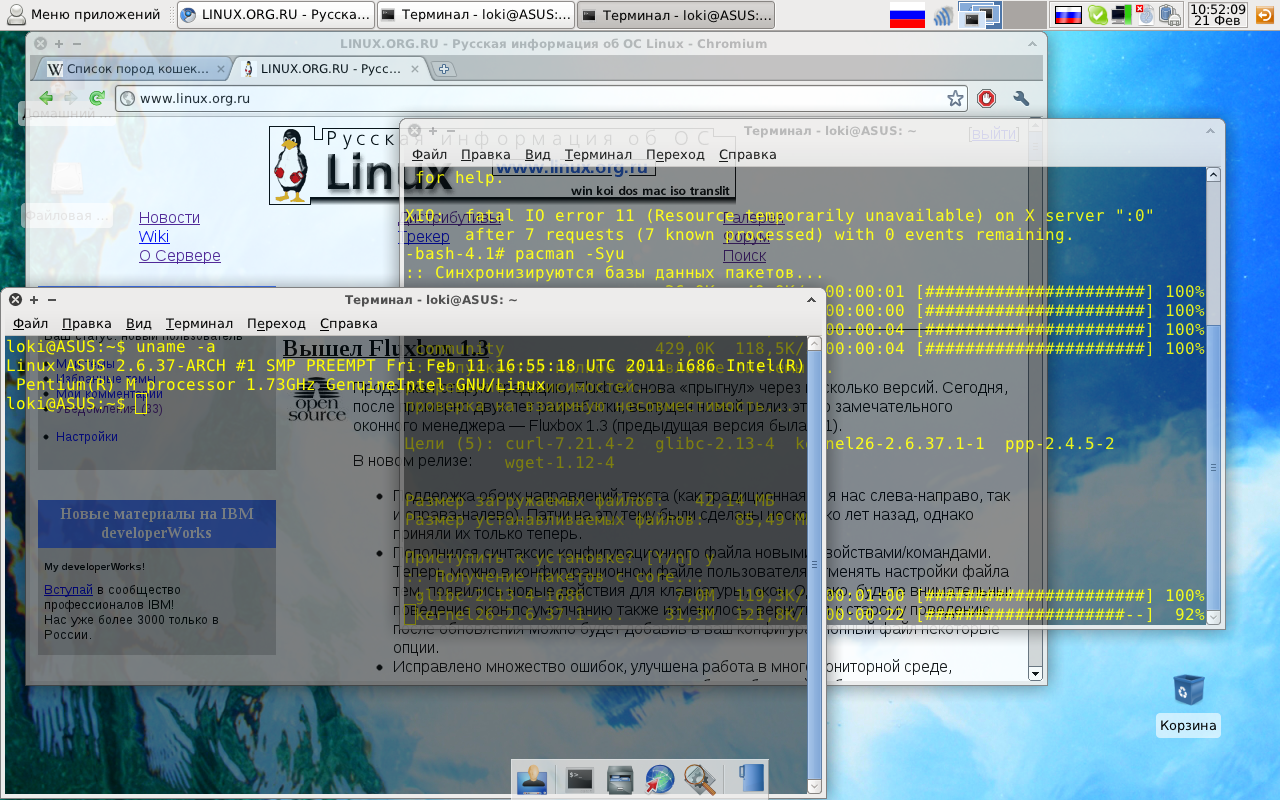Click Chromium forward navigation arrow

tap(71, 98)
